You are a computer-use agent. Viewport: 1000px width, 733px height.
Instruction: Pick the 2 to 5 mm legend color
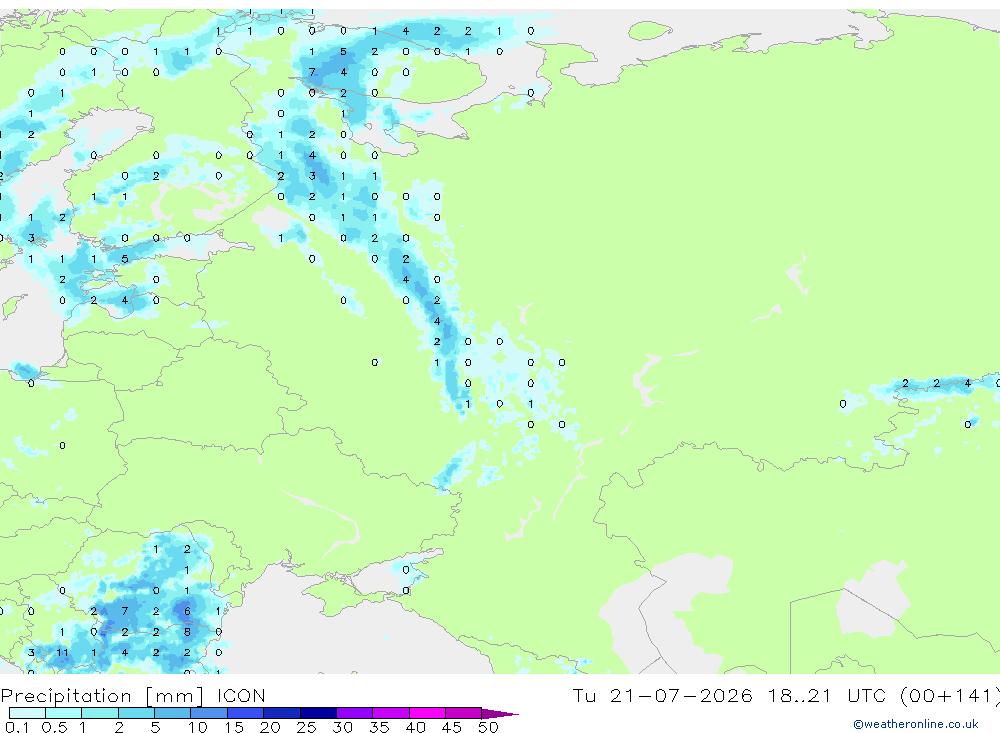tap(136, 713)
